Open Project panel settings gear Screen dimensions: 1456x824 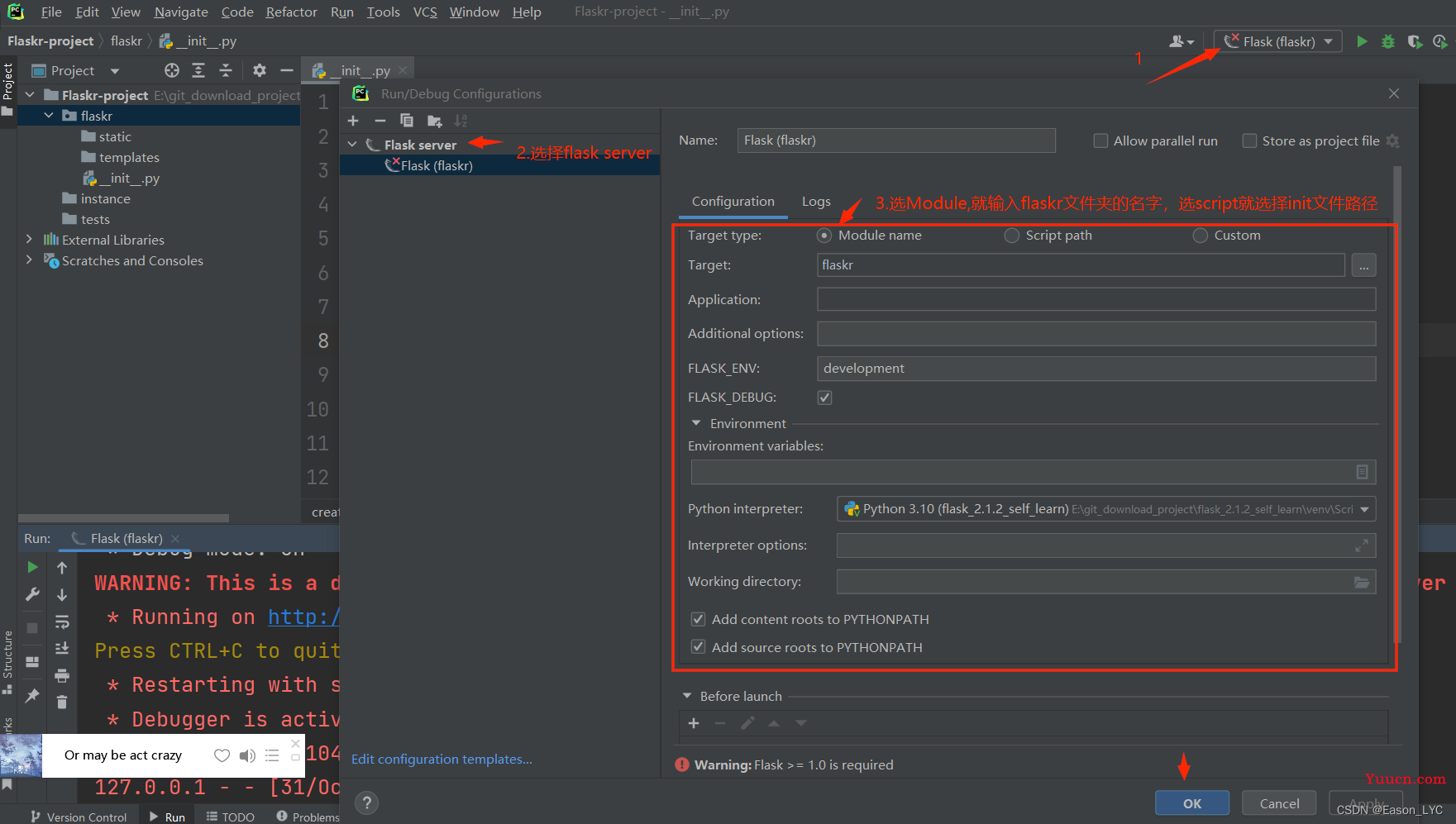(x=260, y=70)
